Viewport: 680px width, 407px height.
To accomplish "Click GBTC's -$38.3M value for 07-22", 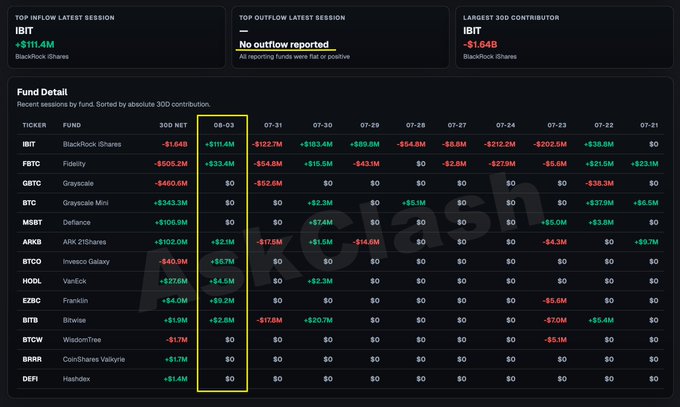I will point(599,183).
